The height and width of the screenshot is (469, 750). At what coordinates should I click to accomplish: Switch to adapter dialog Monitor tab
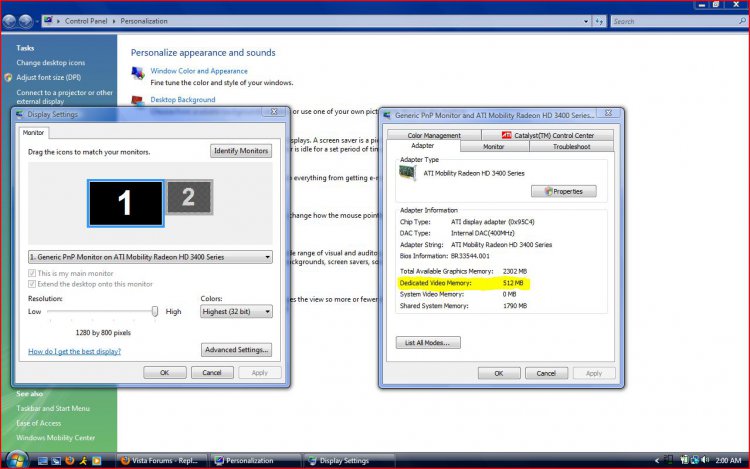tap(494, 147)
